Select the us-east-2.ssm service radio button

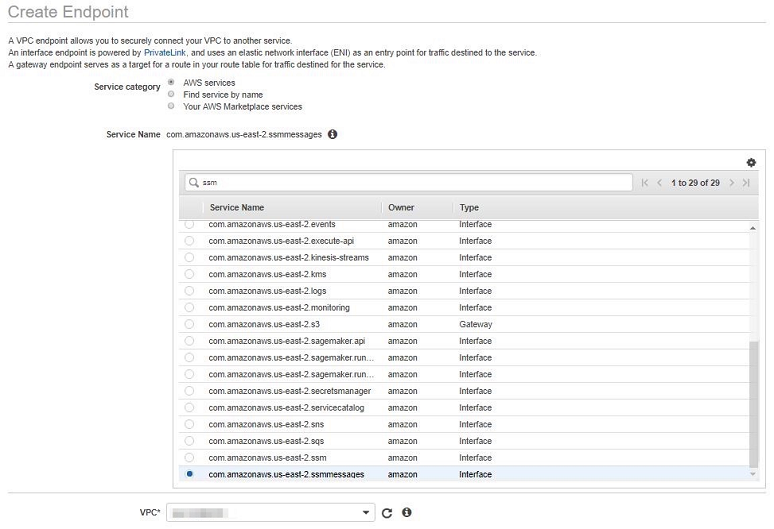point(189,458)
